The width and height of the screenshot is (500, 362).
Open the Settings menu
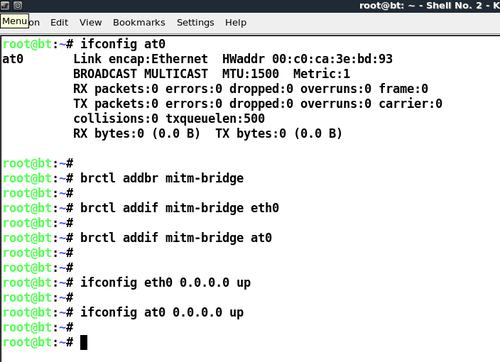(195, 23)
